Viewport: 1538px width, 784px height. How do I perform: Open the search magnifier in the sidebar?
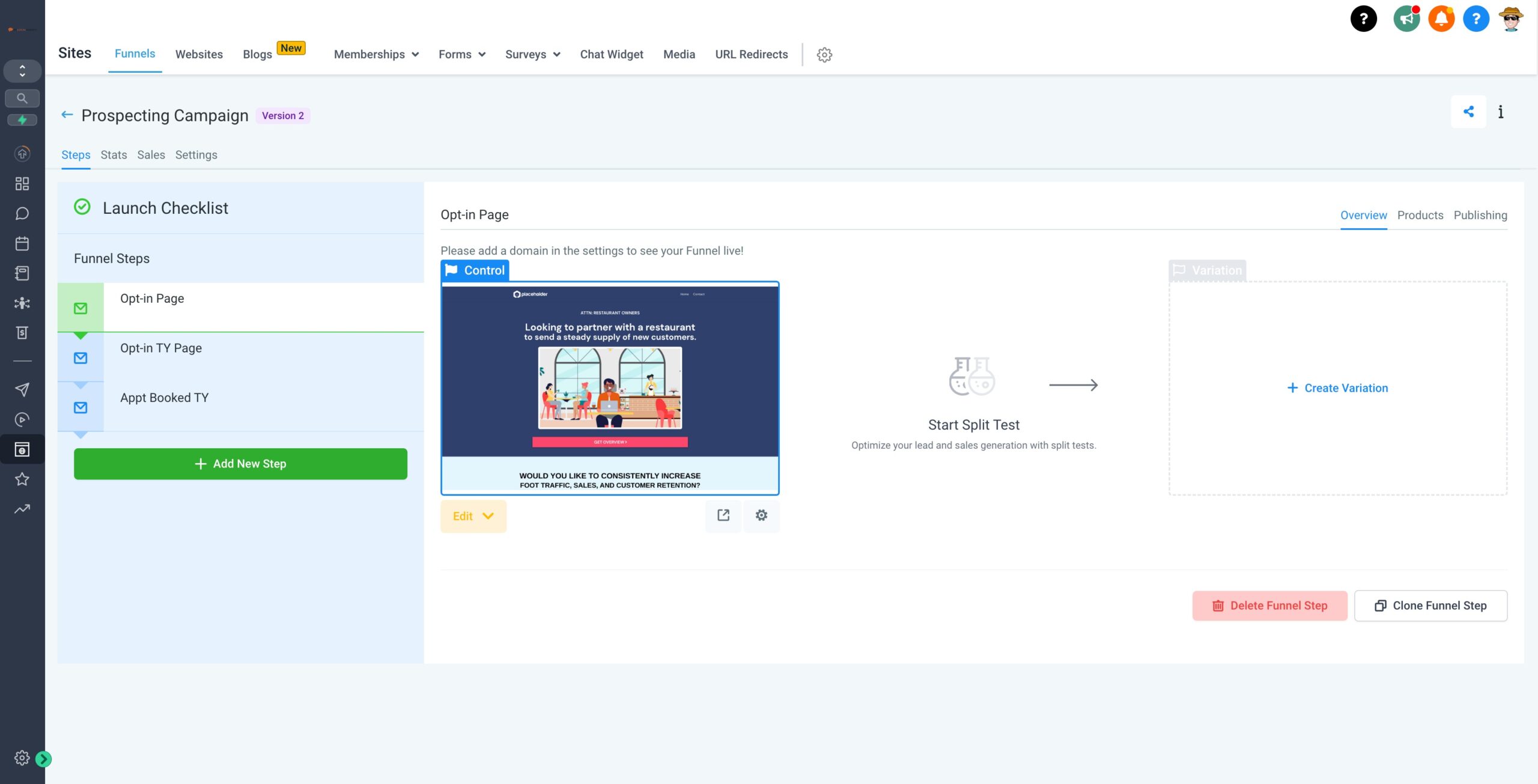pyautogui.click(x=22, y=98)
